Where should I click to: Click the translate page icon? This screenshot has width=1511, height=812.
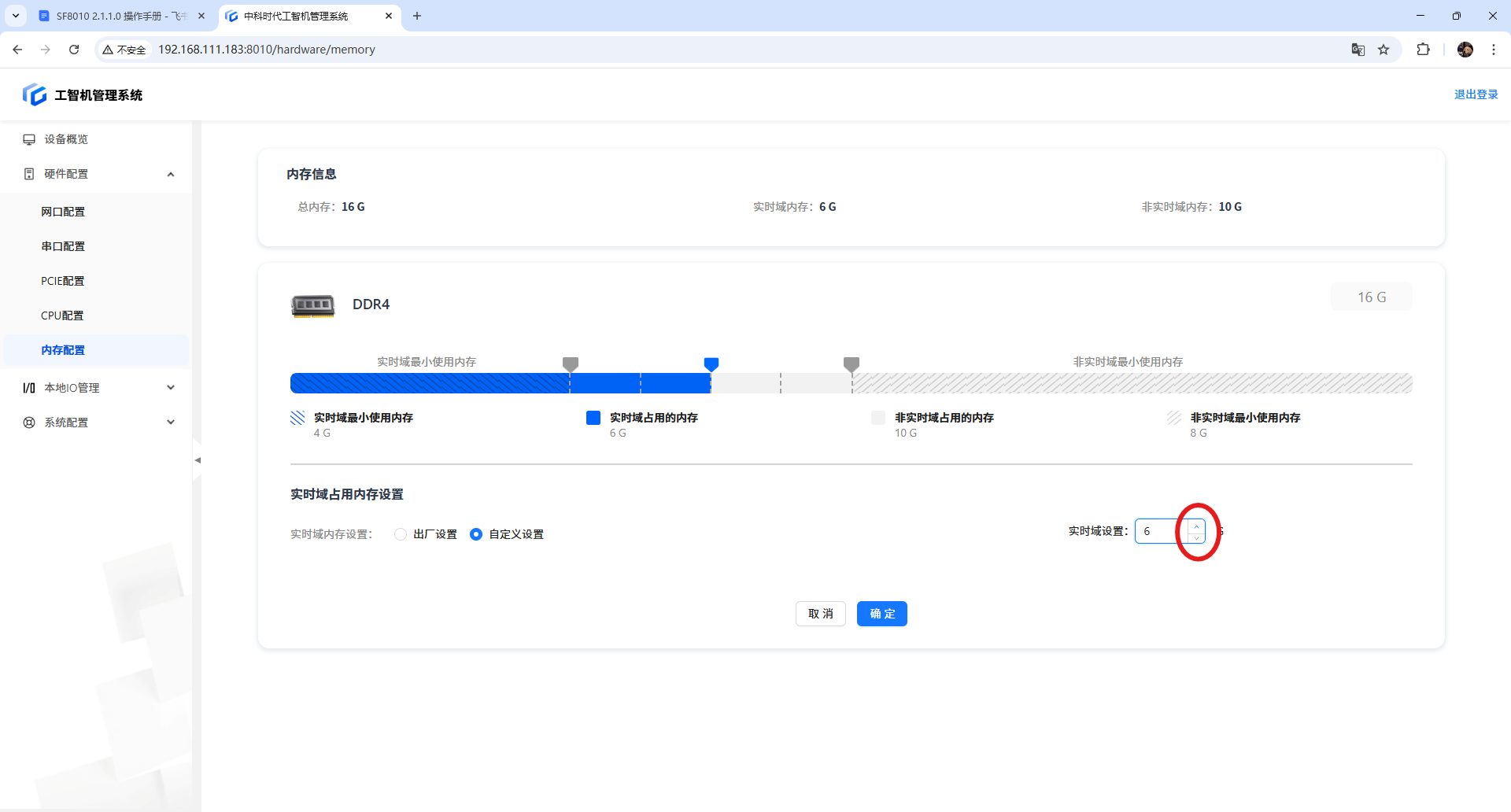point(1358,50)
